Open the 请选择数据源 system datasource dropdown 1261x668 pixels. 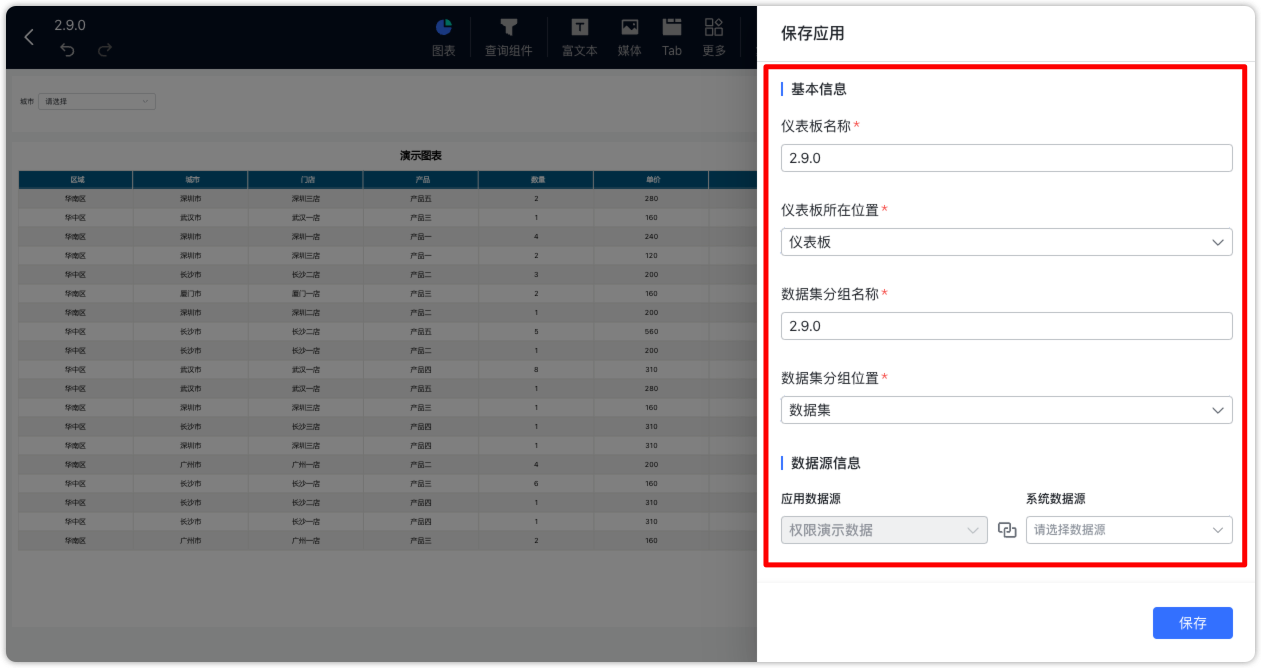pyautogui.click(x=1128, y=530)
